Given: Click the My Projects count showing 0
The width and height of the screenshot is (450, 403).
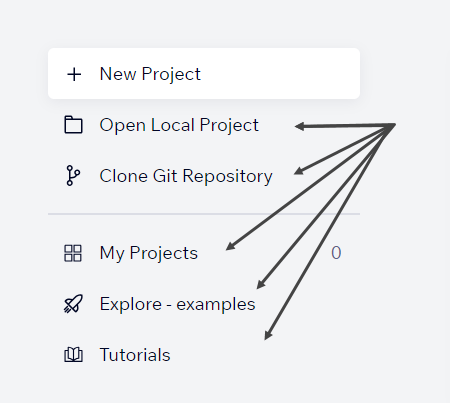Looking at the screenshot, I should (x=336, y=253).
